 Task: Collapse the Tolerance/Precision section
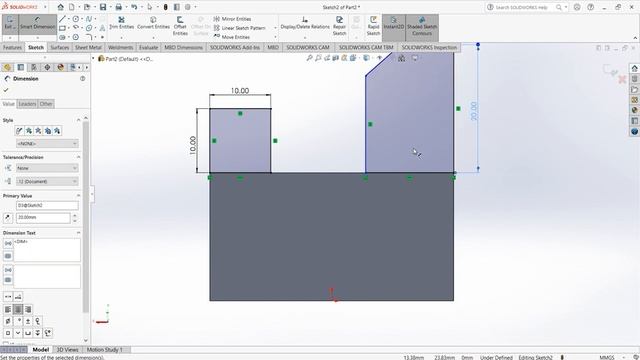[x=78, y=157]
